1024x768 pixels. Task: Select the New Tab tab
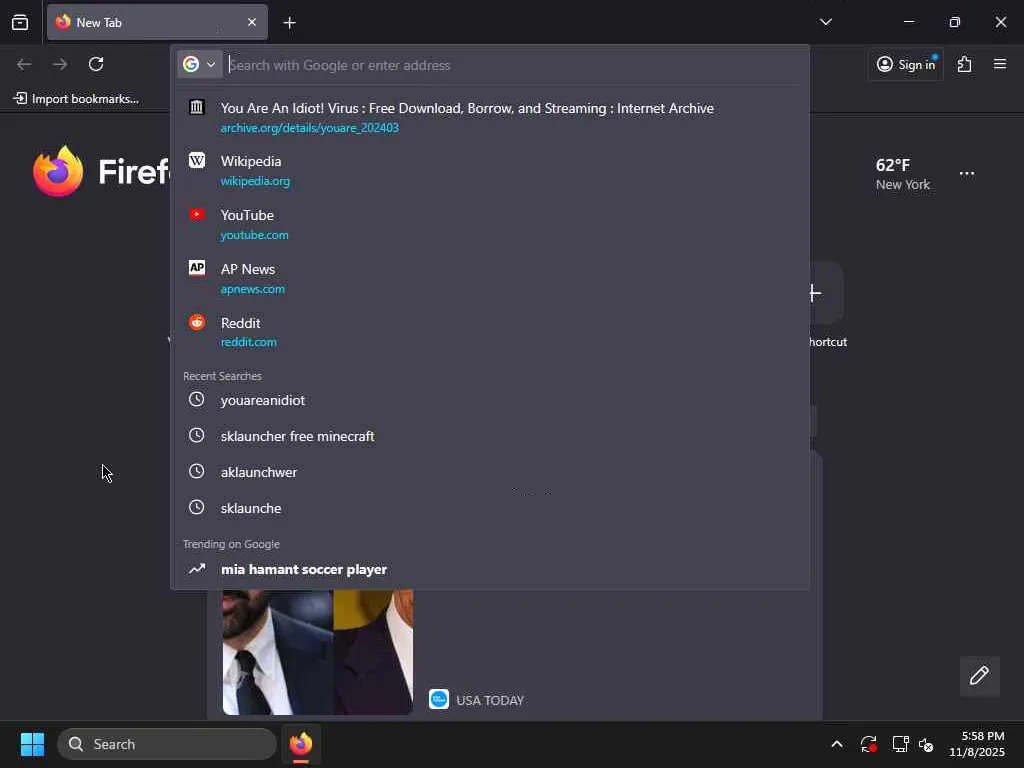click(x=157, y=22)
